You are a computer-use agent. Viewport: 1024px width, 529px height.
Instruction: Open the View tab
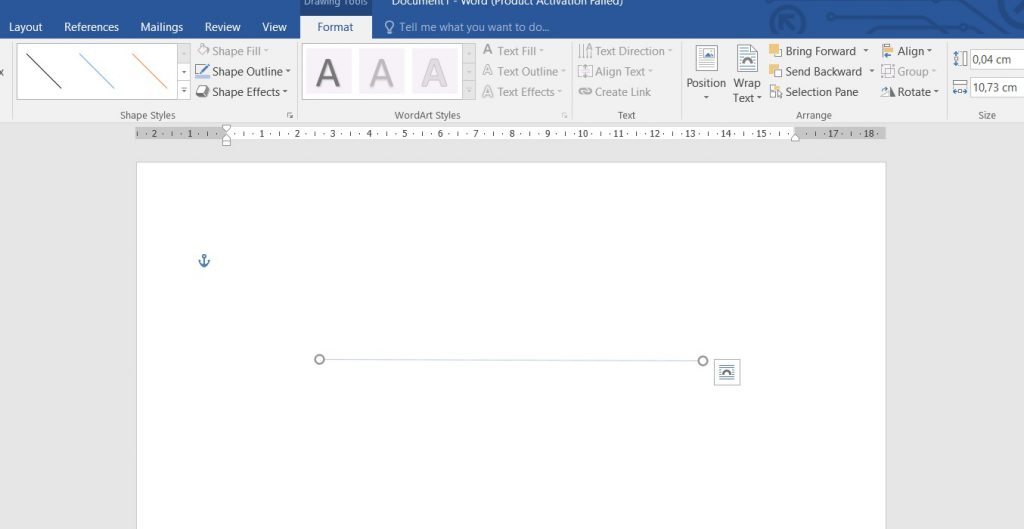[274, 27]
